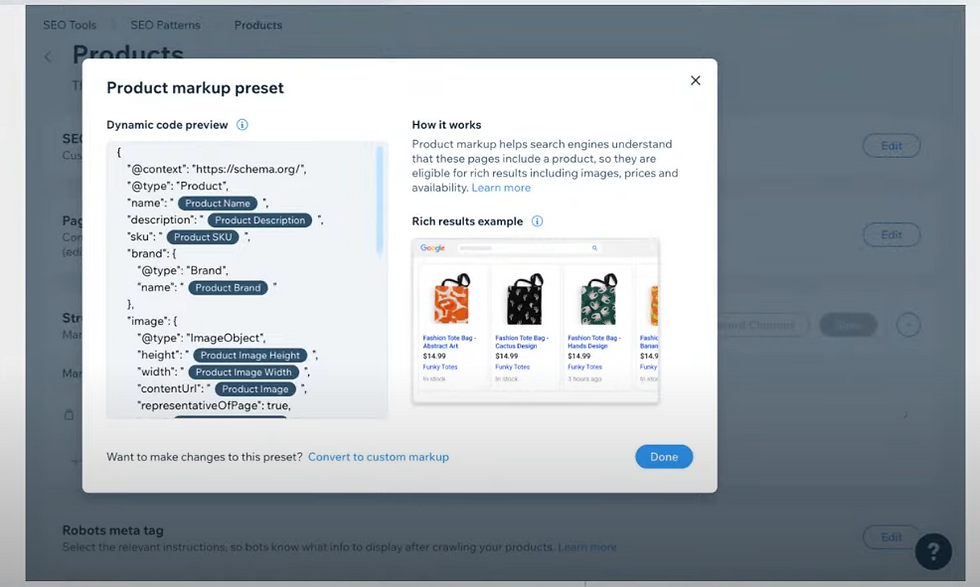This screenshot has width=980, height=587.
Task: Click the orange Abstract Art tote bag image
Action: tap(451, 299)
